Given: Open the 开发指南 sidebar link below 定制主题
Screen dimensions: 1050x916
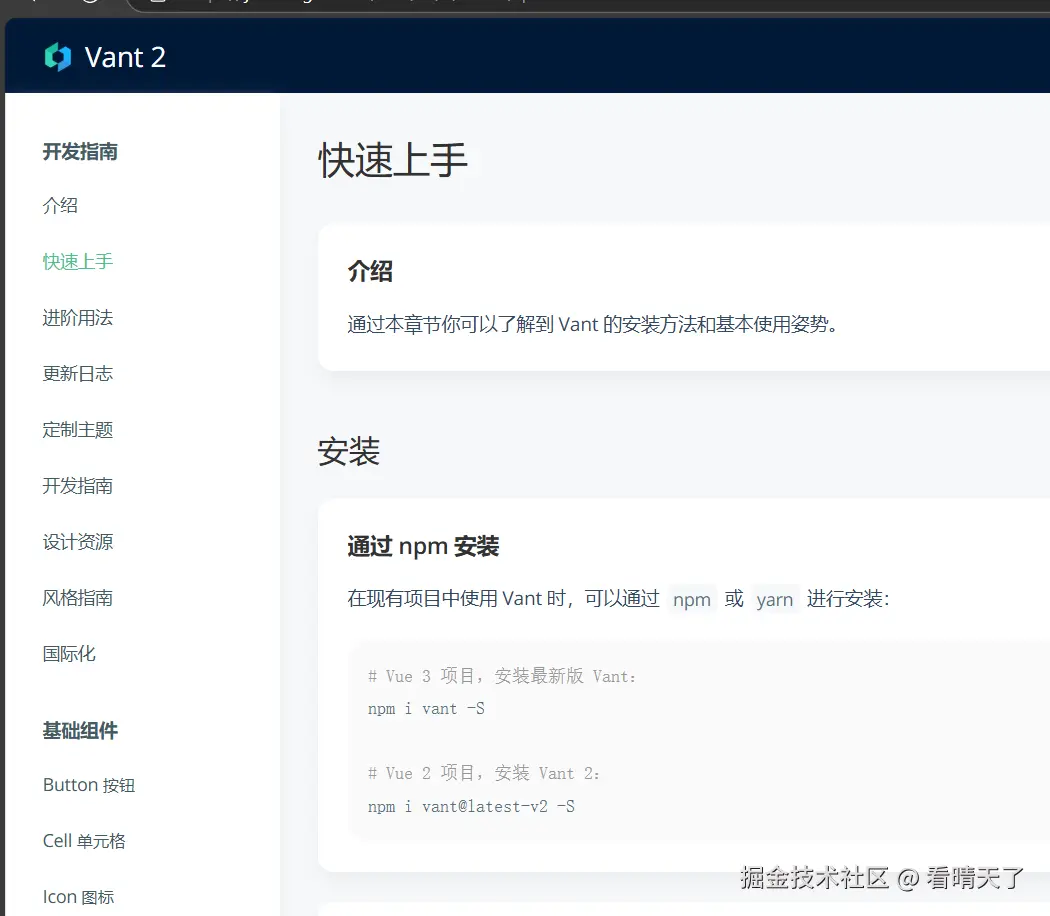Looking at the screenshot, I should (x=78, y=485).
